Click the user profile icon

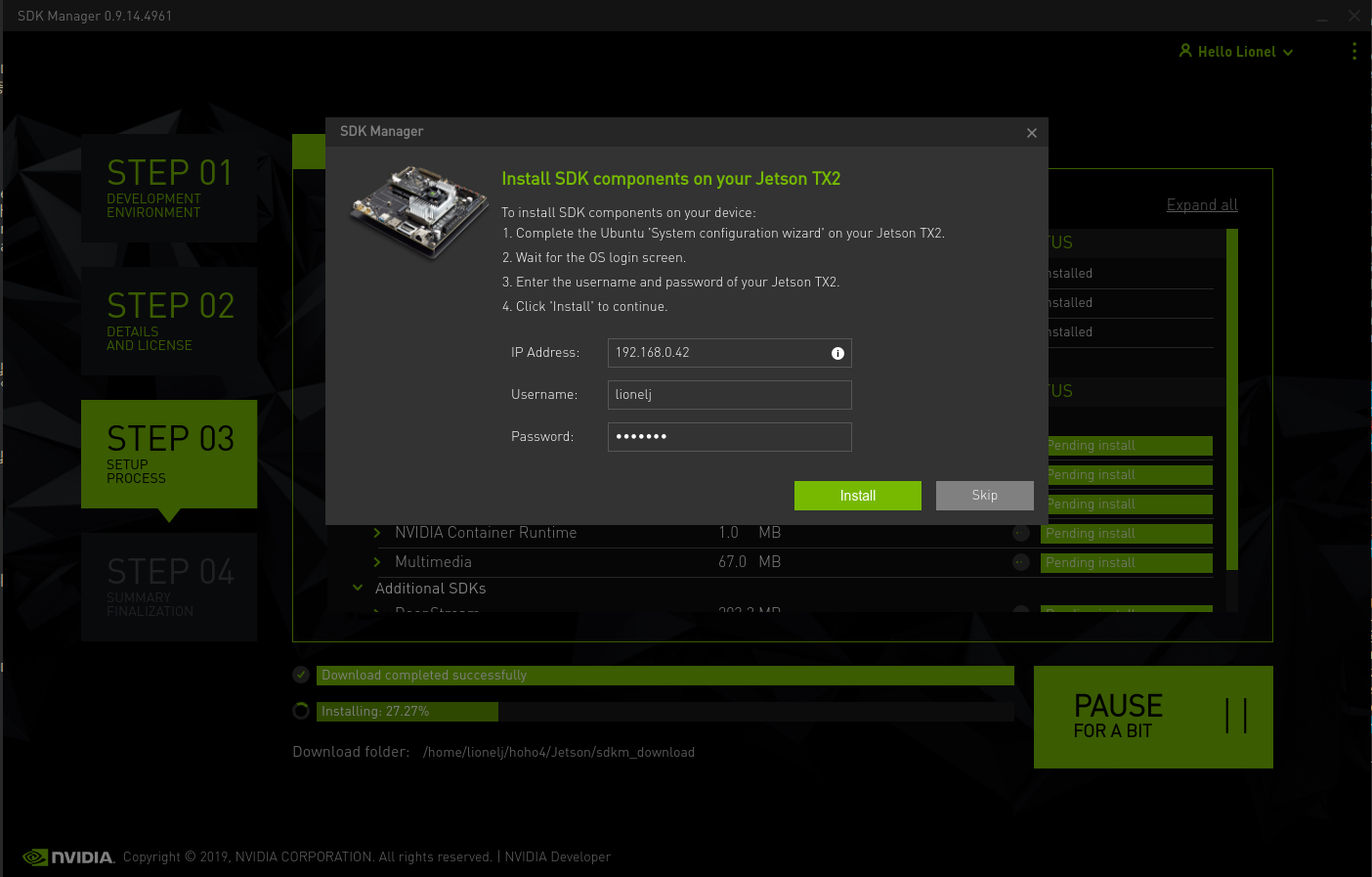(x=1185, y=51)
